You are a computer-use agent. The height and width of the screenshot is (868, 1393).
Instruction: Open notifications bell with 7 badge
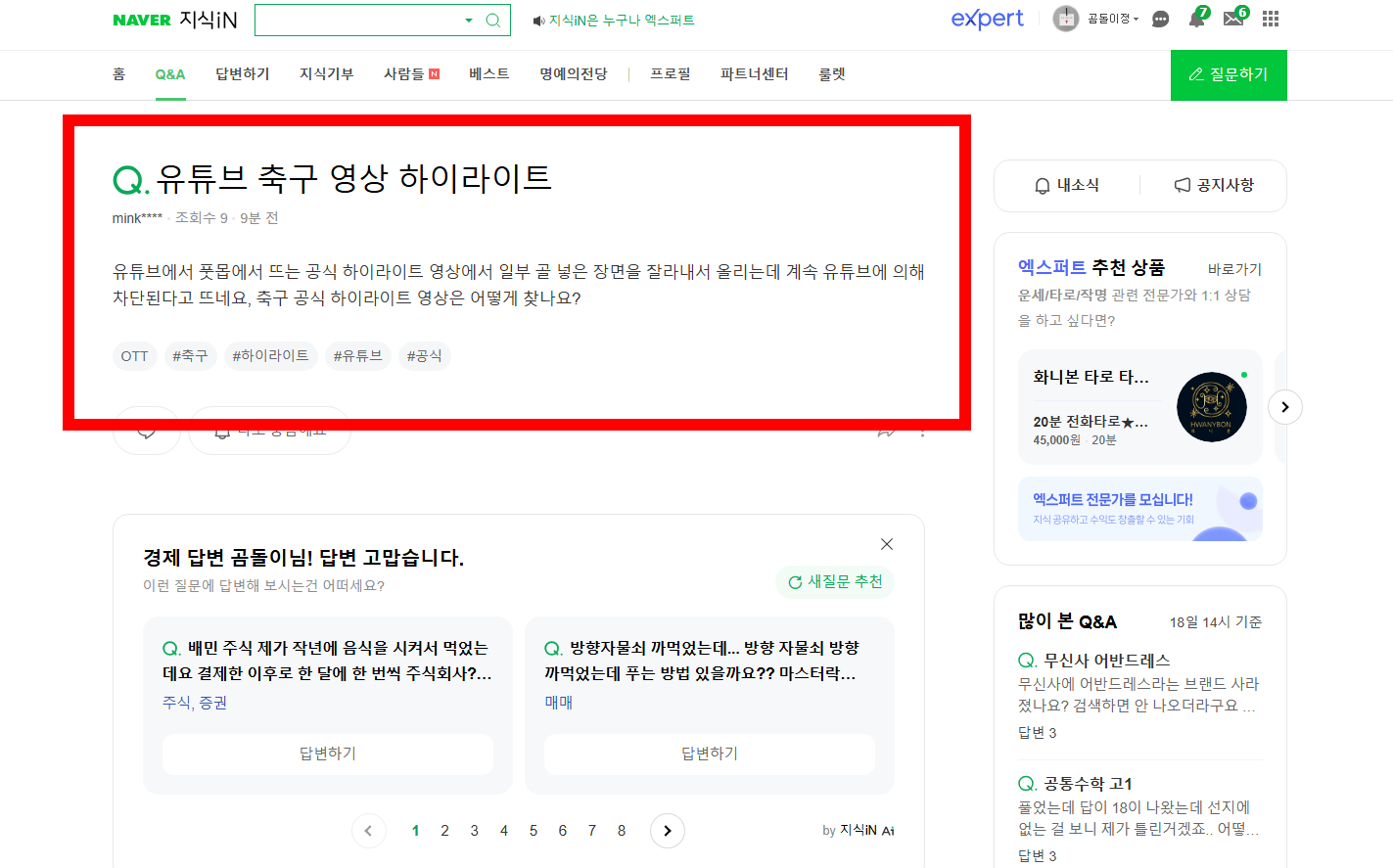(x=1197, y=18)
